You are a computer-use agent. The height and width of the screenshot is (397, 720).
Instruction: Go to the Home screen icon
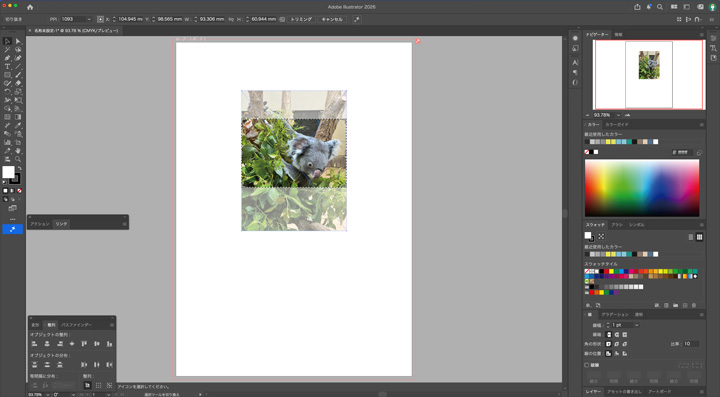tap(30, 7)
